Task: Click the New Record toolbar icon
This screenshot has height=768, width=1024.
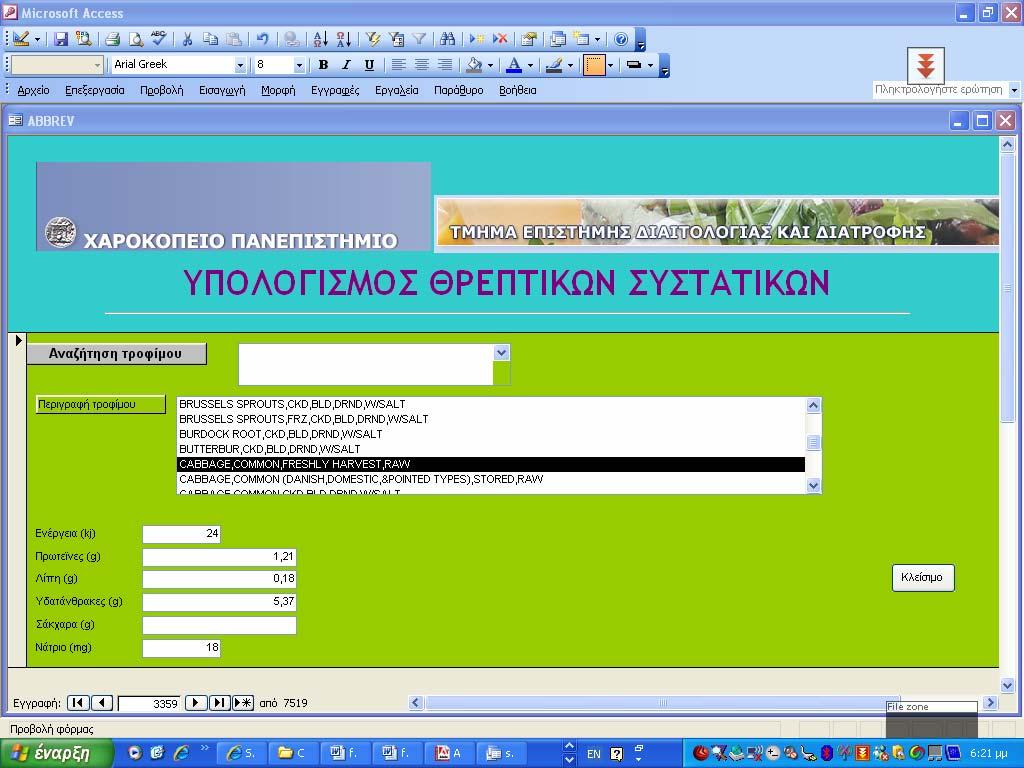Action: (x=477, y=40)
